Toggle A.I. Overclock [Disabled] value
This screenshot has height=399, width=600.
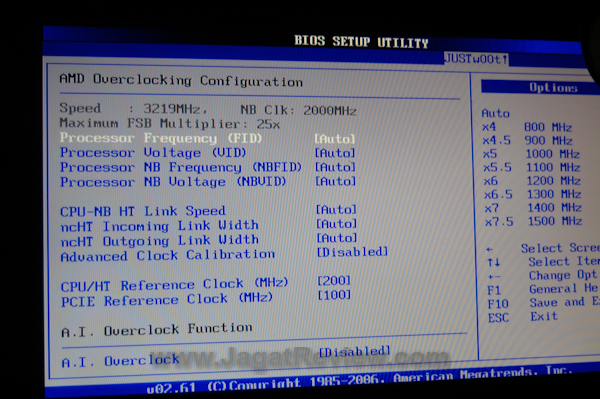354,352
